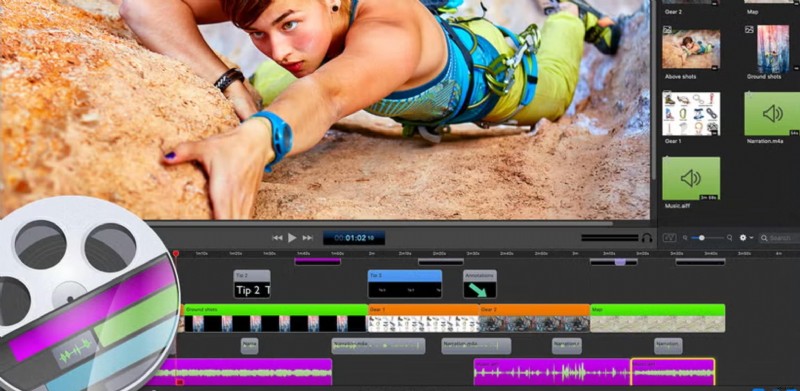Click the 54s duration badge on Narration.m4a

[x=794, y=133]
